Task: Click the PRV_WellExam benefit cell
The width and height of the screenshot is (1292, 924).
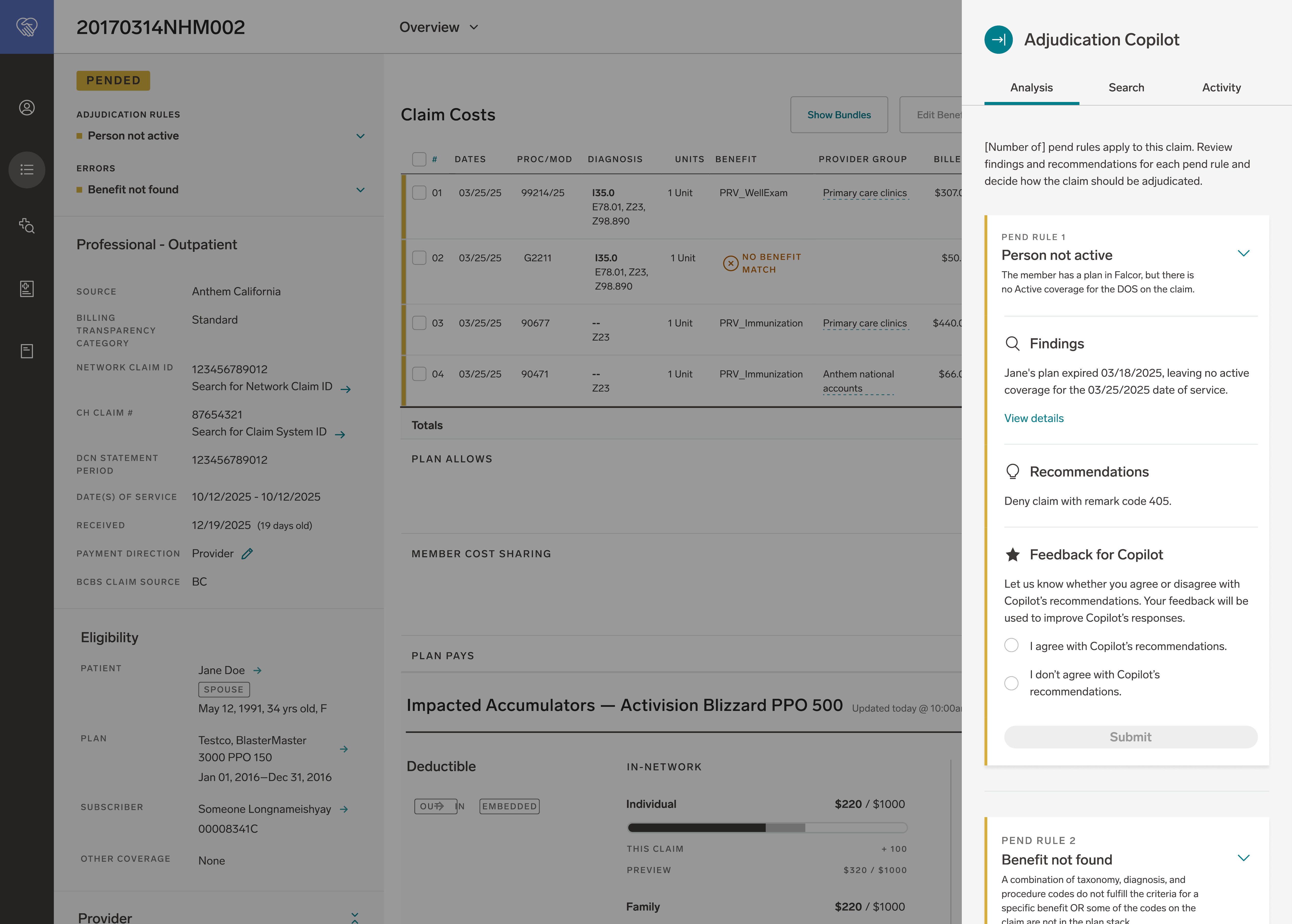Action: [x=753, y=193]
